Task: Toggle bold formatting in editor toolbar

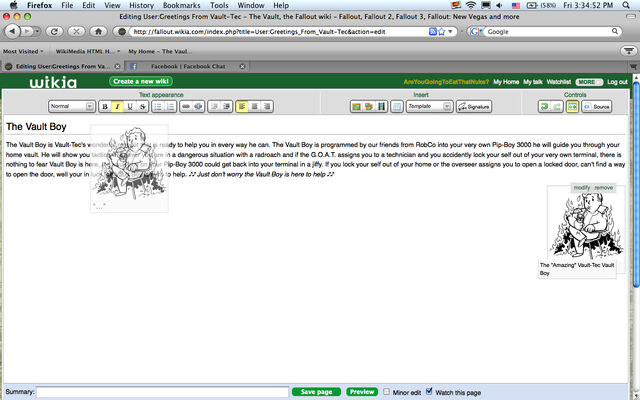Action: pyautogui.click(x=105, y=107)
